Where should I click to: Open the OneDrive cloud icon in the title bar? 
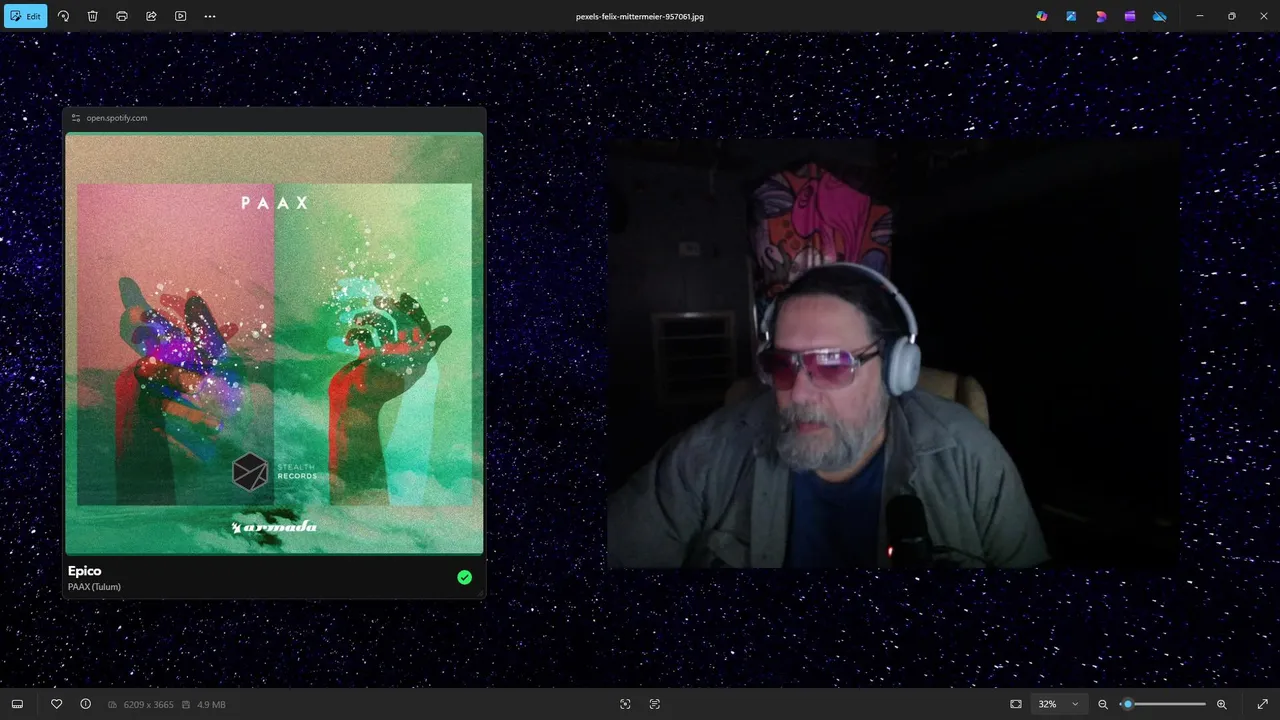pos(1160,16)
